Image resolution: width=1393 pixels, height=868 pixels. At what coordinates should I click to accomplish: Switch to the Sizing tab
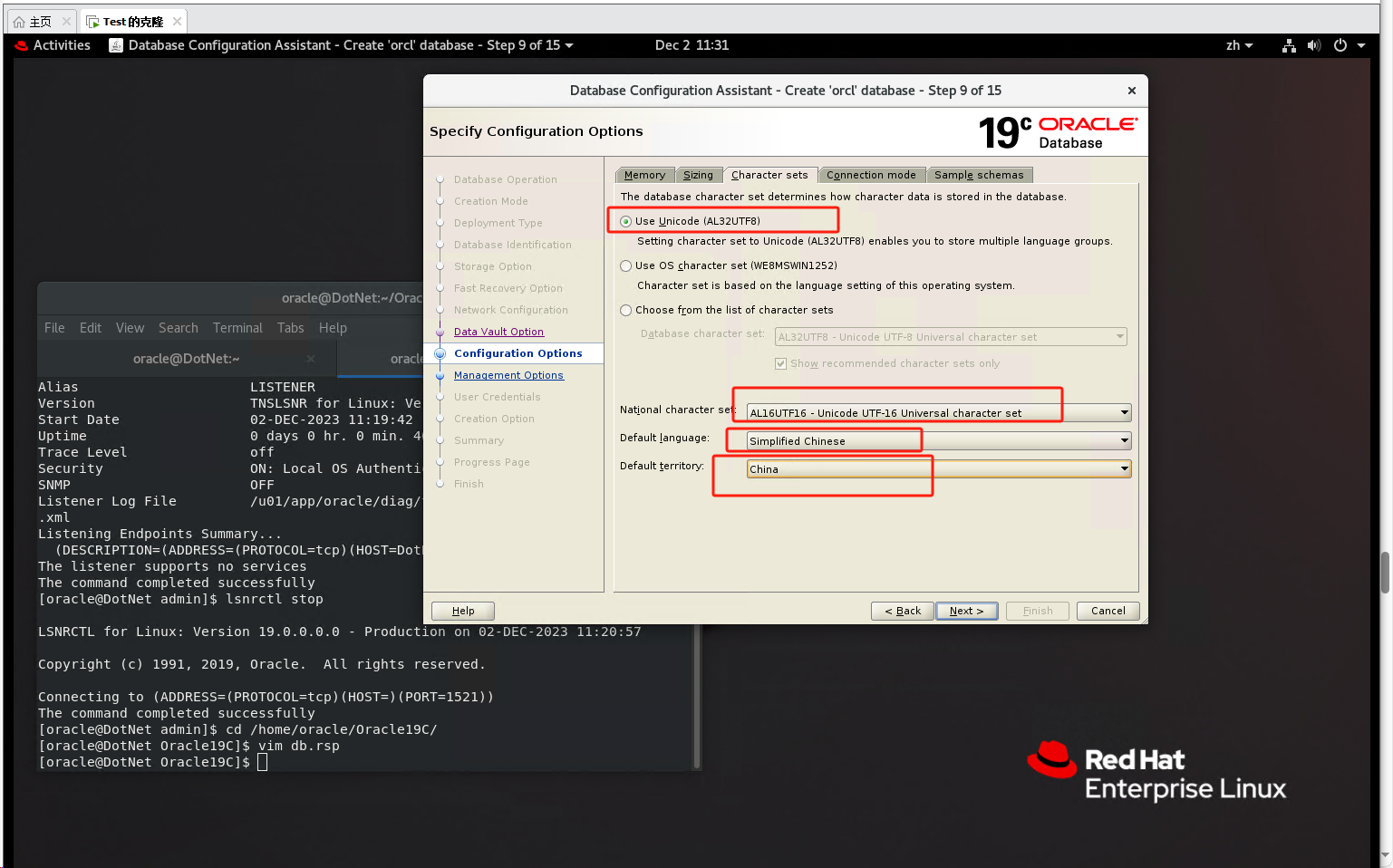[x=698, y=175]
